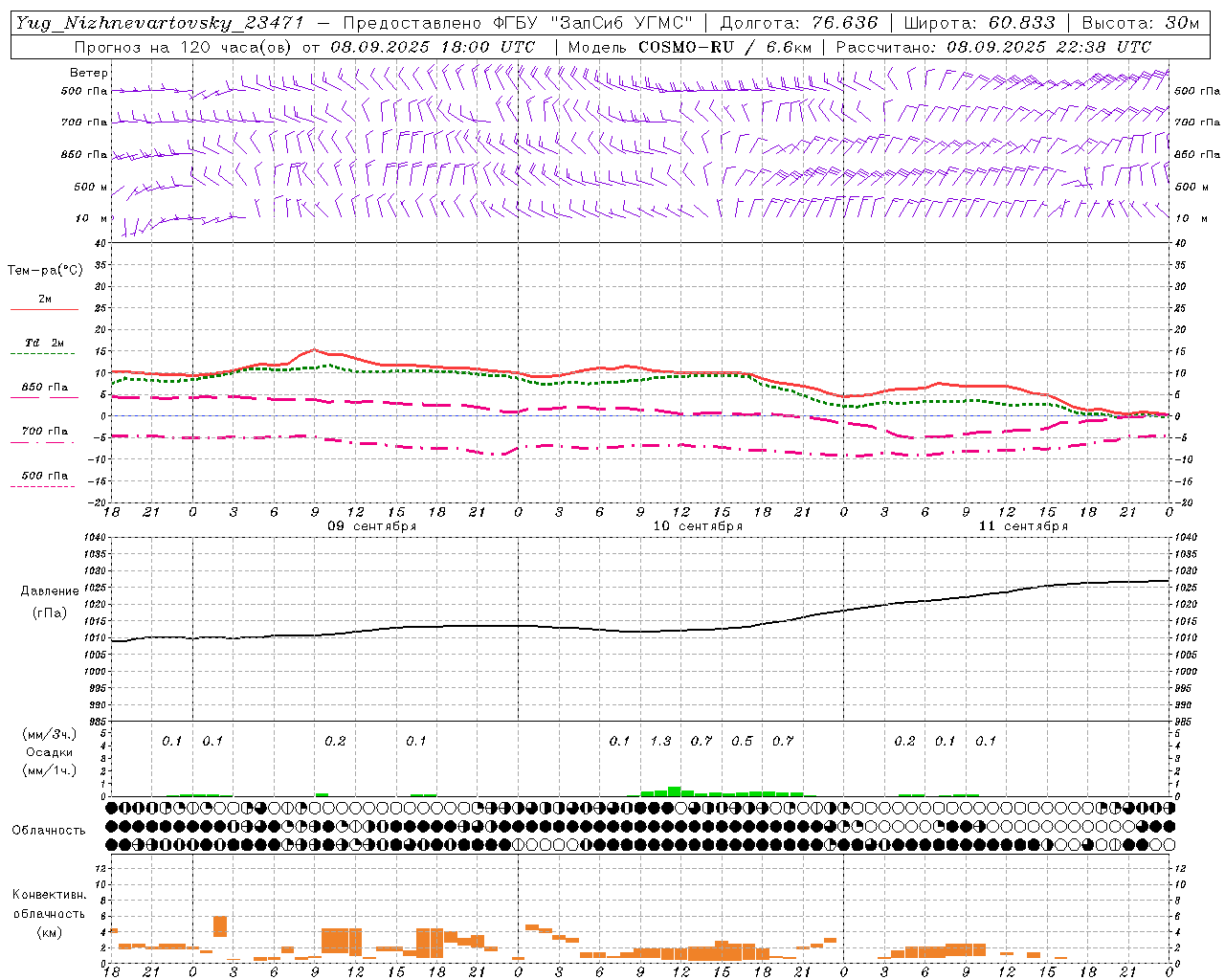This screenshot has width=1225, height=980.
Task: Click the "Давление" pressure panel label
Action: tap(50, 591)
